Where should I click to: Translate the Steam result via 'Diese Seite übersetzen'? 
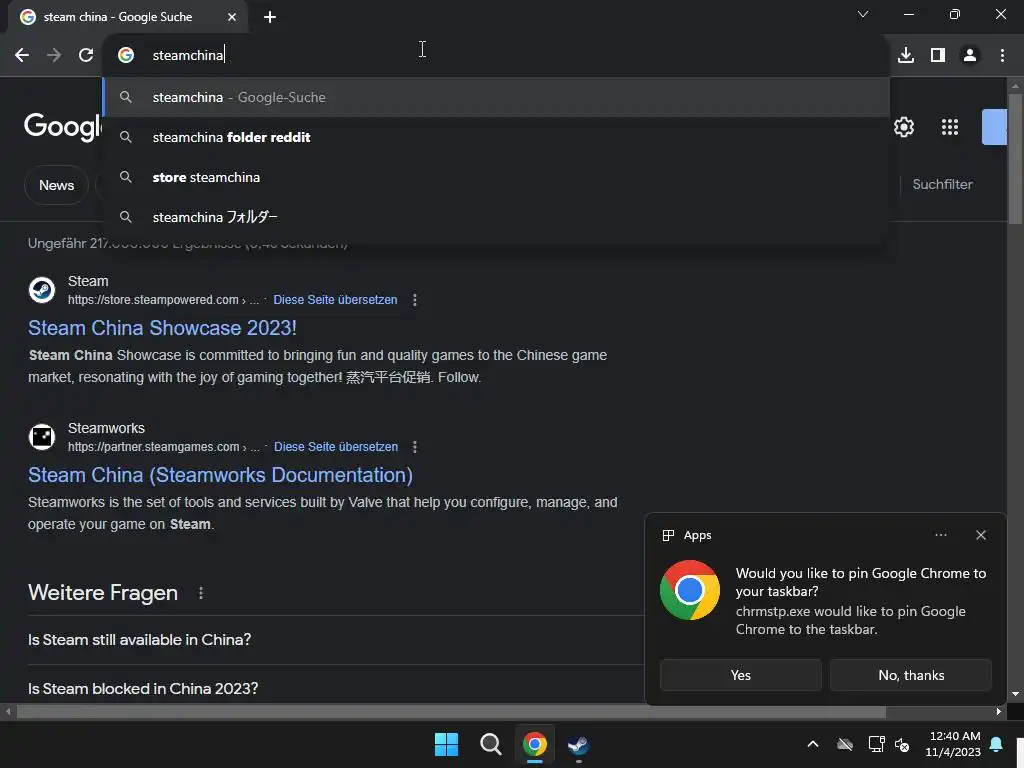coord(335,300)
